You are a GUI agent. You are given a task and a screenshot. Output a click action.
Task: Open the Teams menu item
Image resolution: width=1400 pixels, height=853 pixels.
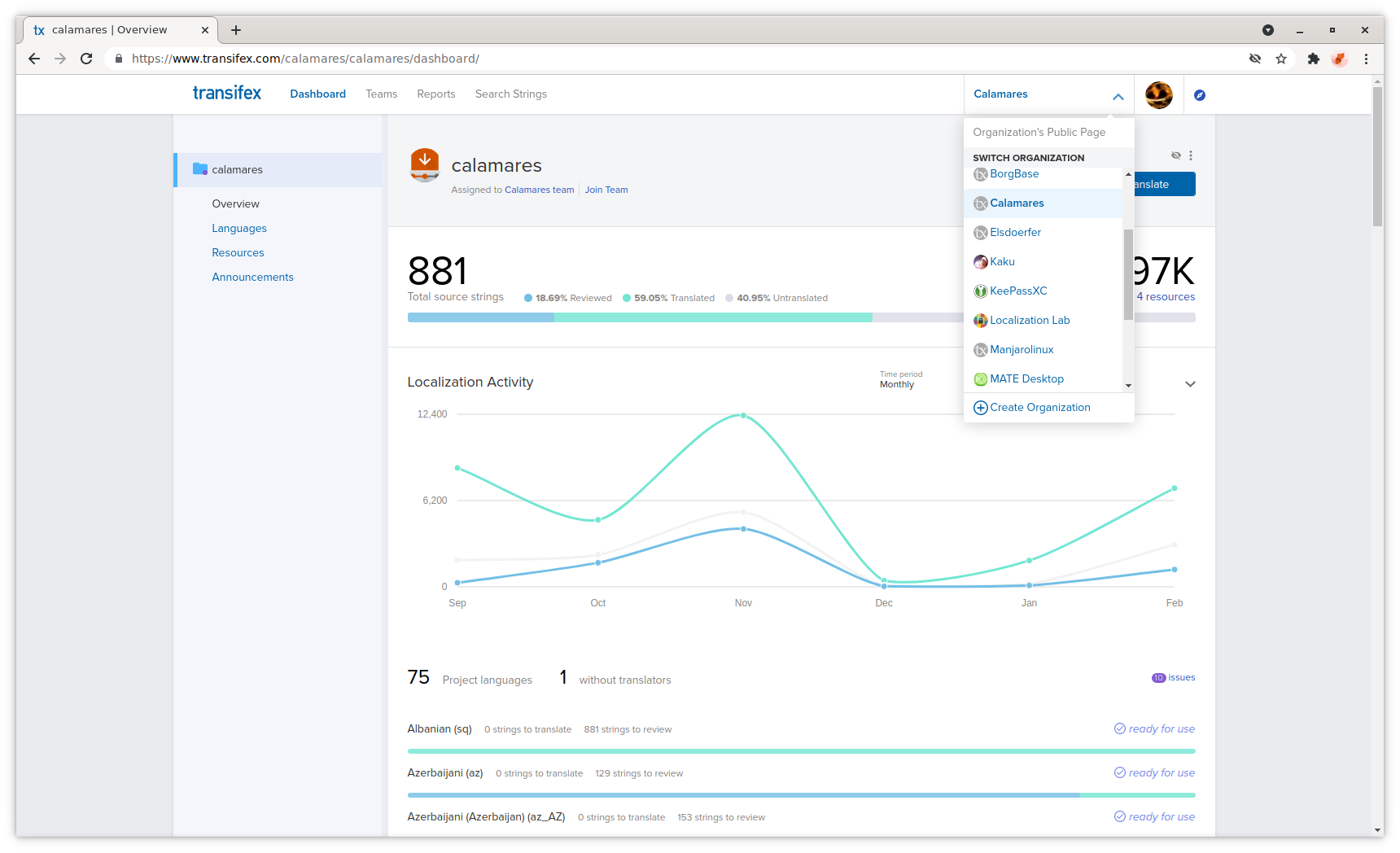coord(381,94)
